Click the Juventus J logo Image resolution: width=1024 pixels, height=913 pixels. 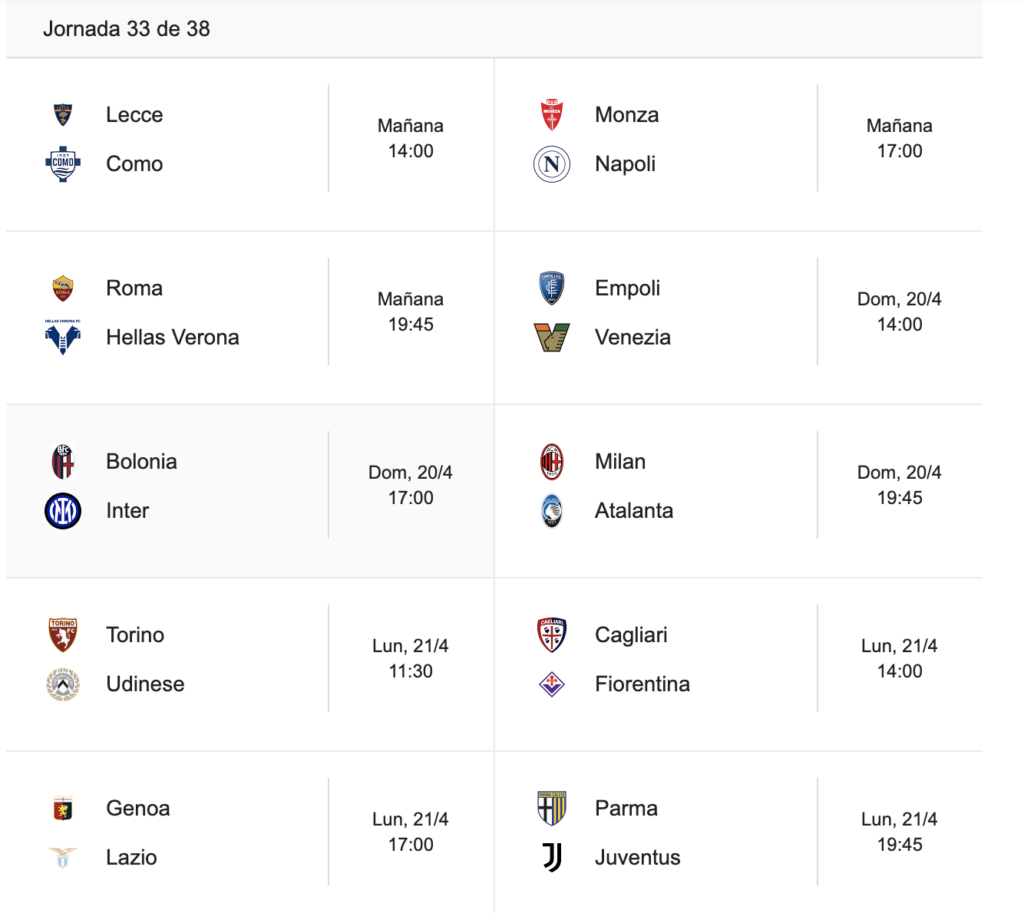[x=552, y=857]
